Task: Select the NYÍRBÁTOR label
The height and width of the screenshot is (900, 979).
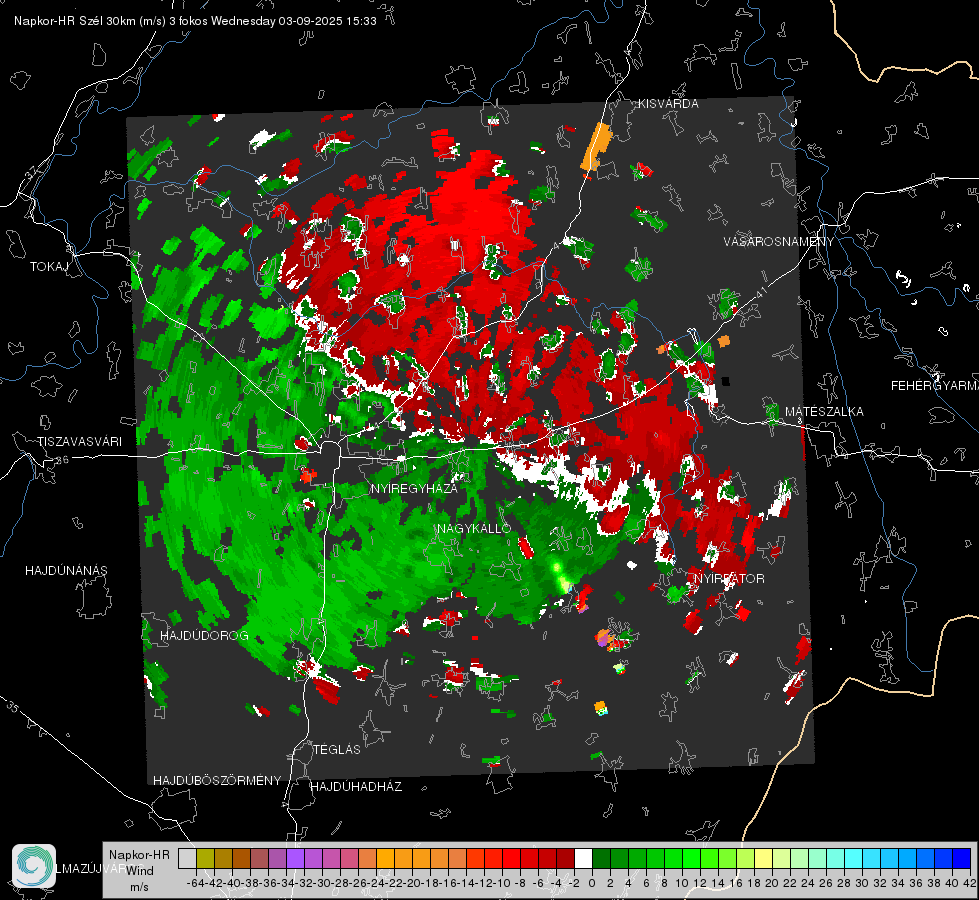Action: [x=729, y=578]
